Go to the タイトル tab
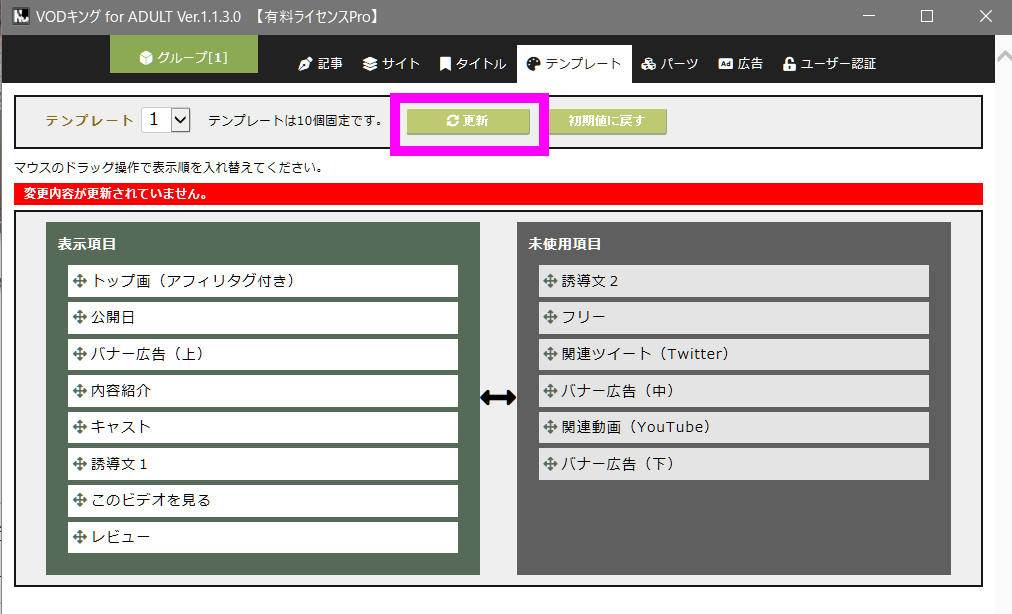This screenshot has width=1012, height=614. click(472, 64)
